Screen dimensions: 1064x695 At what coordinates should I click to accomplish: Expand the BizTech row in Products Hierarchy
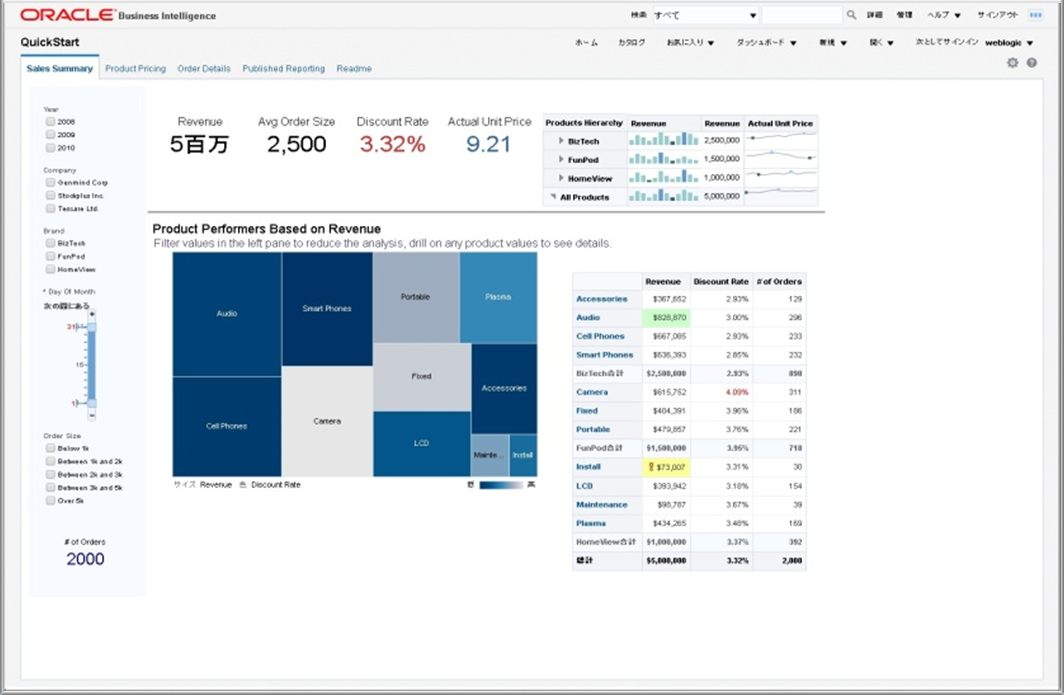coord(561,140)
